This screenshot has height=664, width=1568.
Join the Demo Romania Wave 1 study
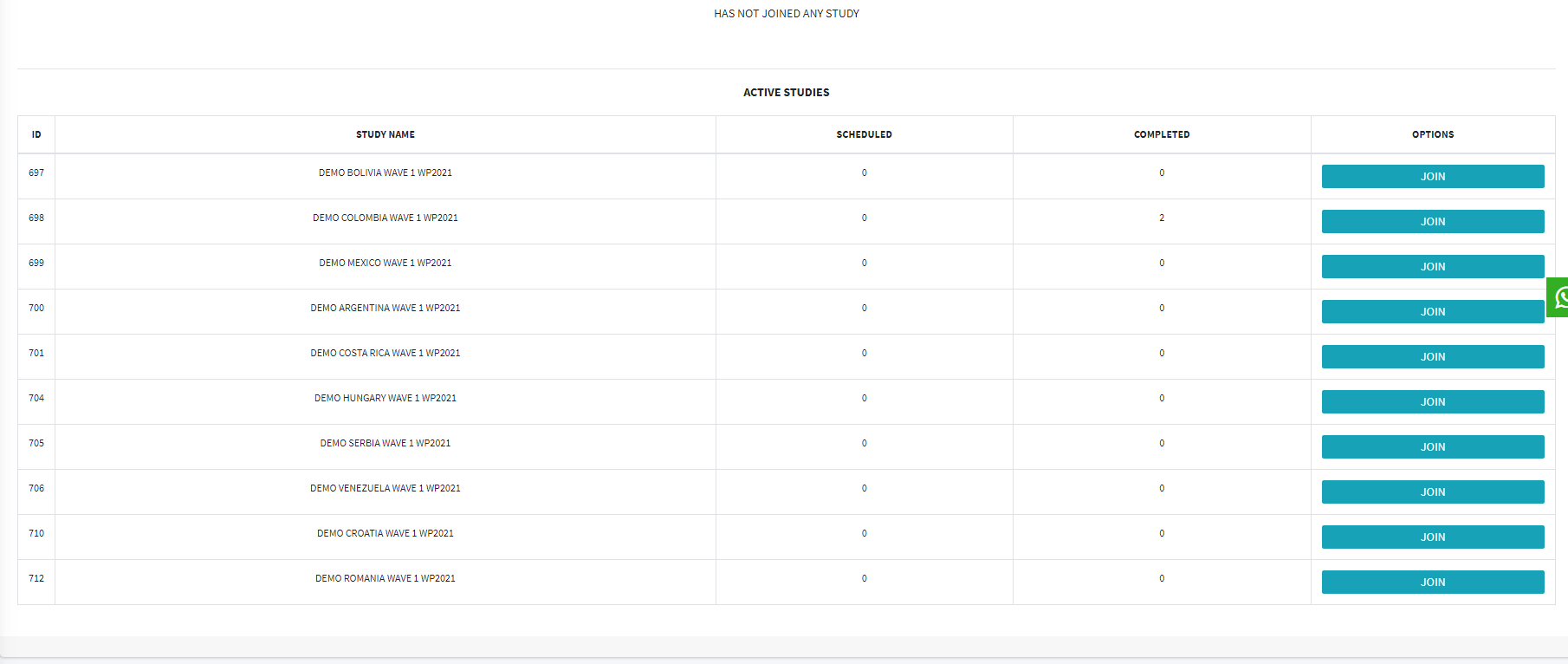[1433, 582]
